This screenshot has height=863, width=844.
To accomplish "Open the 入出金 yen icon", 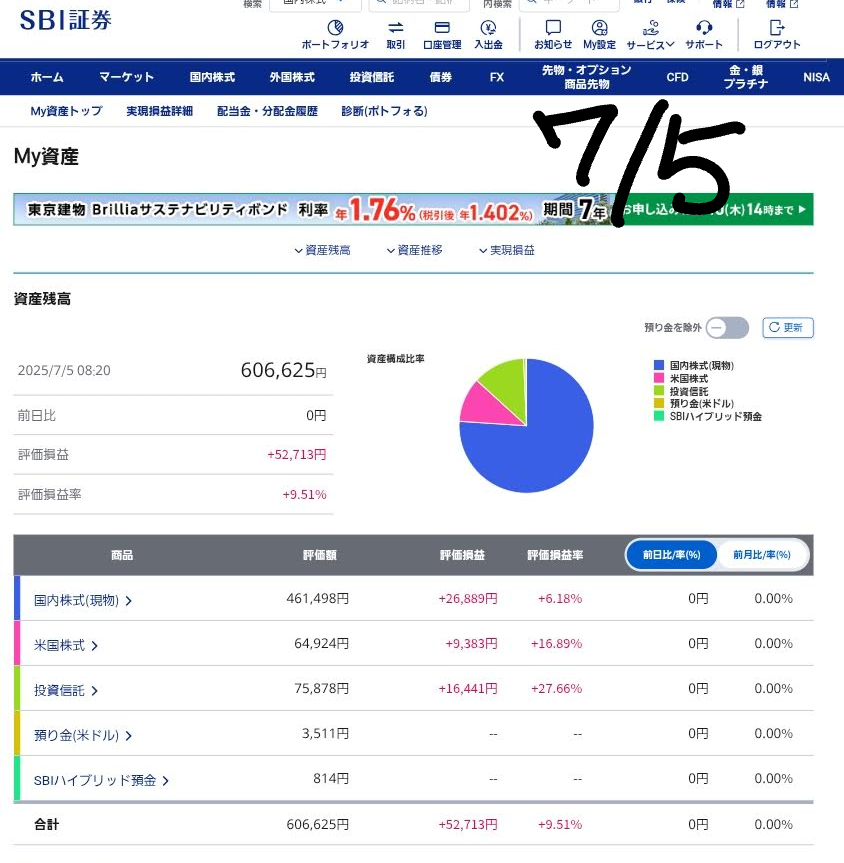I will click(x=488, y=28).
